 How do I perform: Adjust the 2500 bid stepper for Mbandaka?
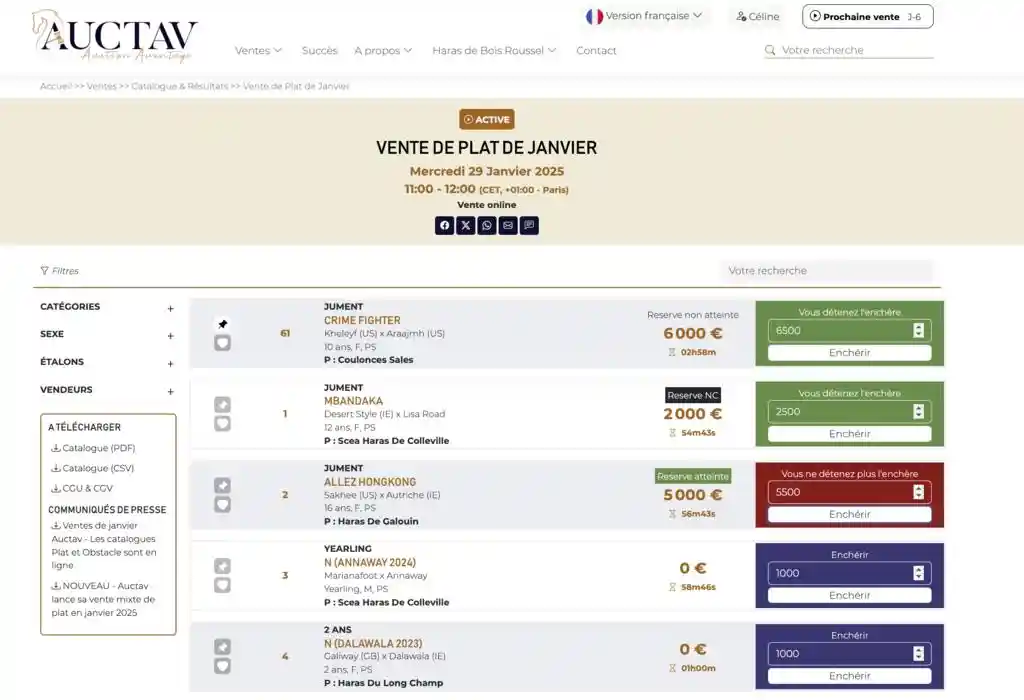click(918, 411)
